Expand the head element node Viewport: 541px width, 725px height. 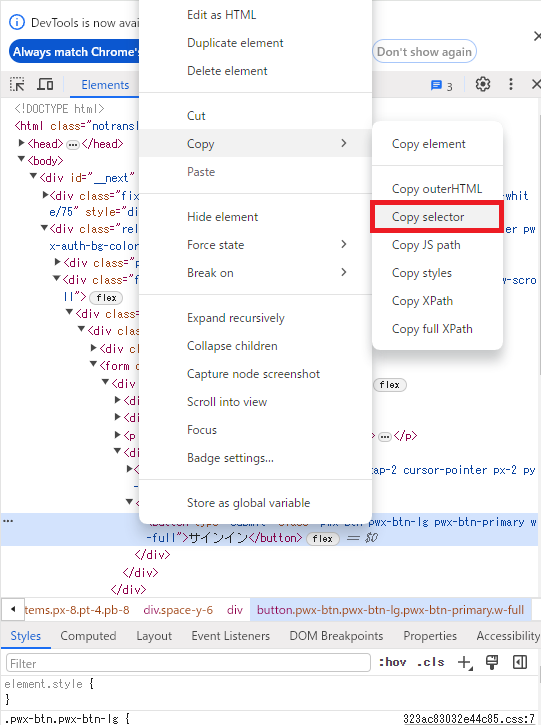21,143
